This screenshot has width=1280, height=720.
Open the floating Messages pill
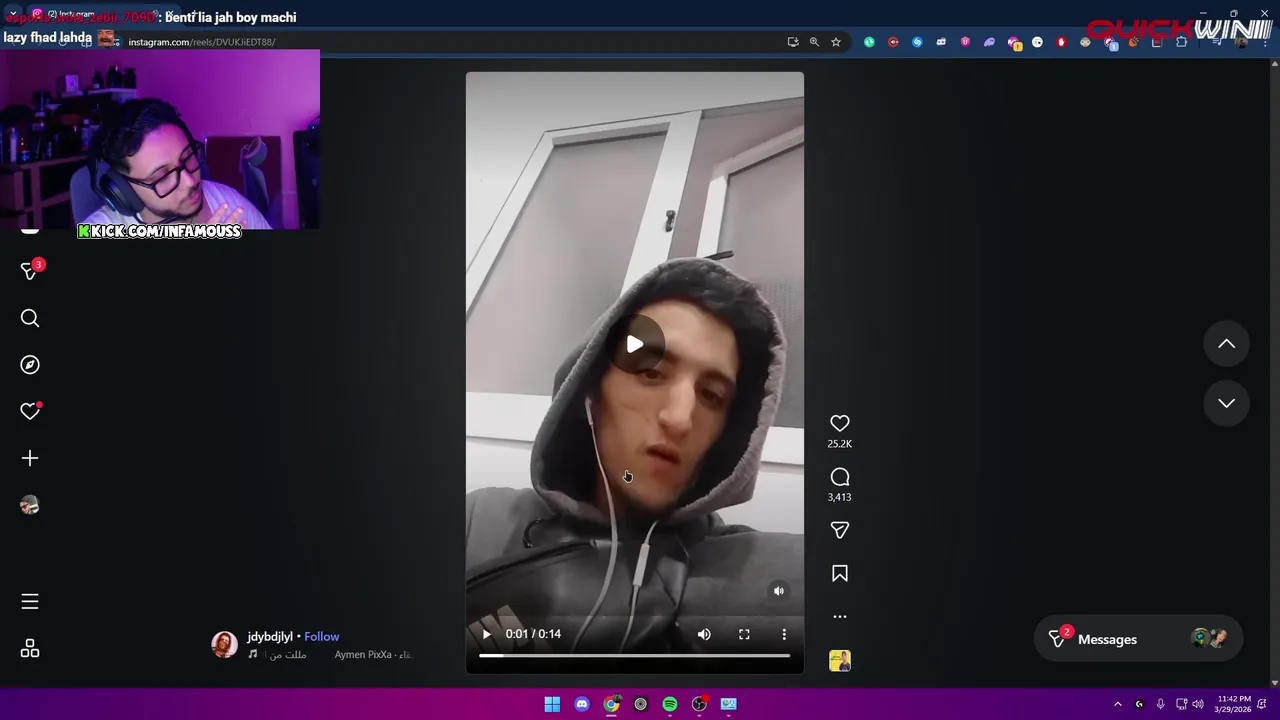[x=1138, y=639]
